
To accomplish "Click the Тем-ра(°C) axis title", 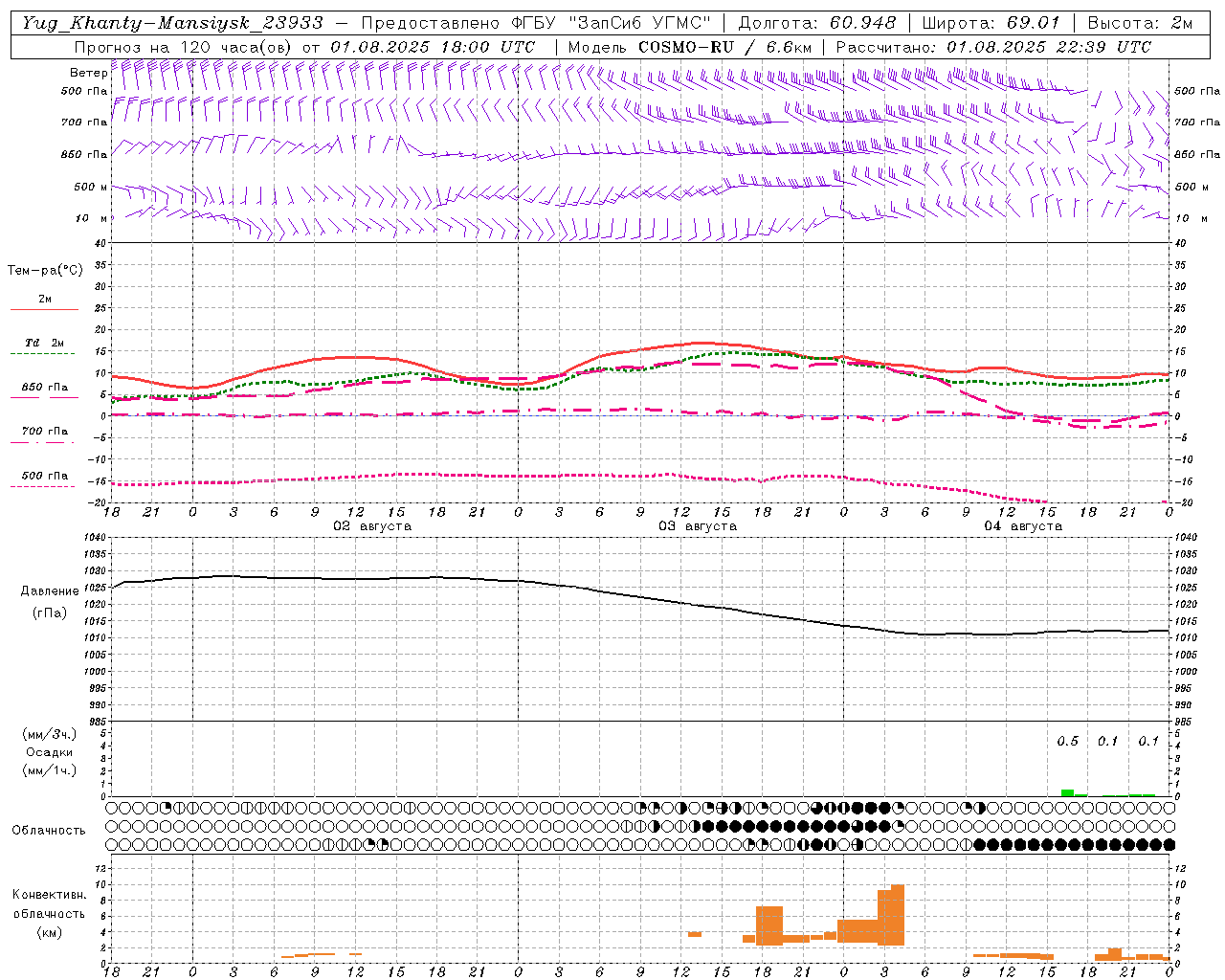I will (x=45, y=271).
